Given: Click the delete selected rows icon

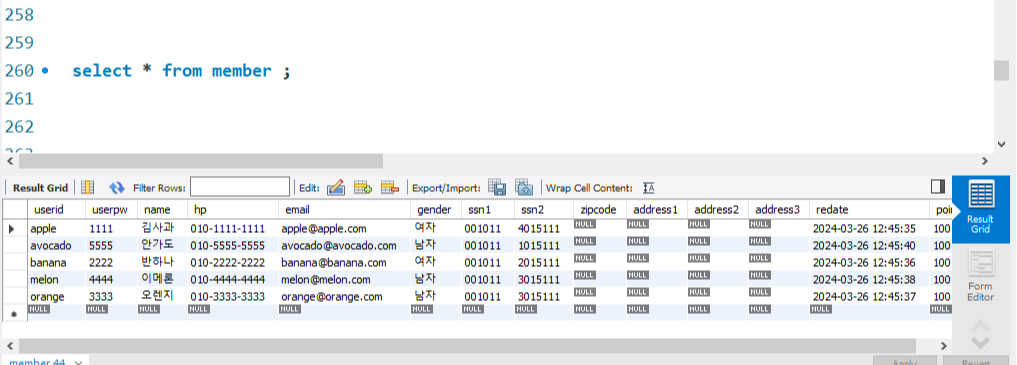Looking at the screenshot, I should 390,187.
